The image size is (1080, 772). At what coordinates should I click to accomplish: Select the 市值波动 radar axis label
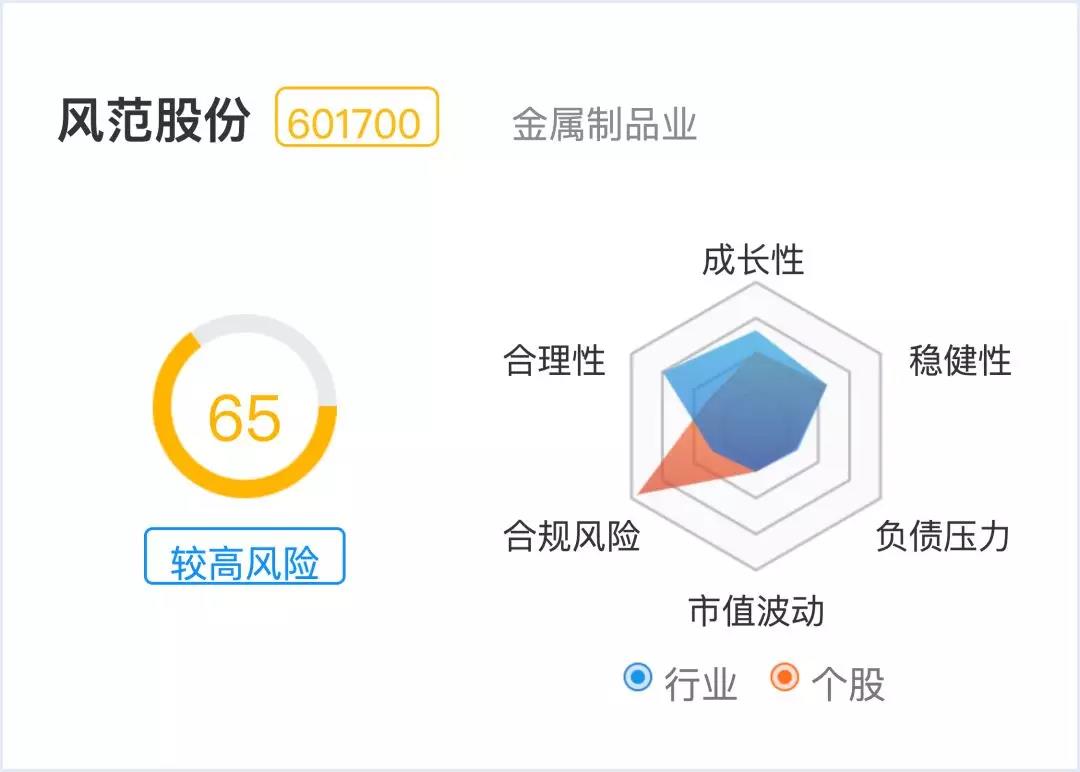tap(756, 610)
